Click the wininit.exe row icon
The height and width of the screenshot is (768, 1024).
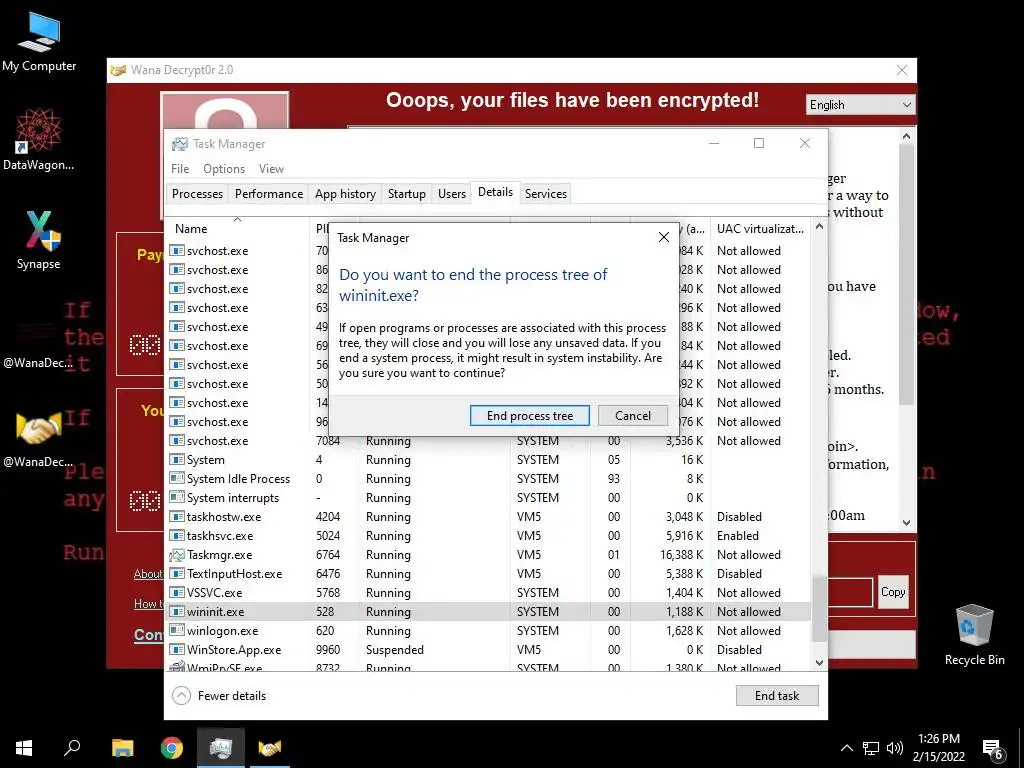pyautogui.click(x=176, y=612)
